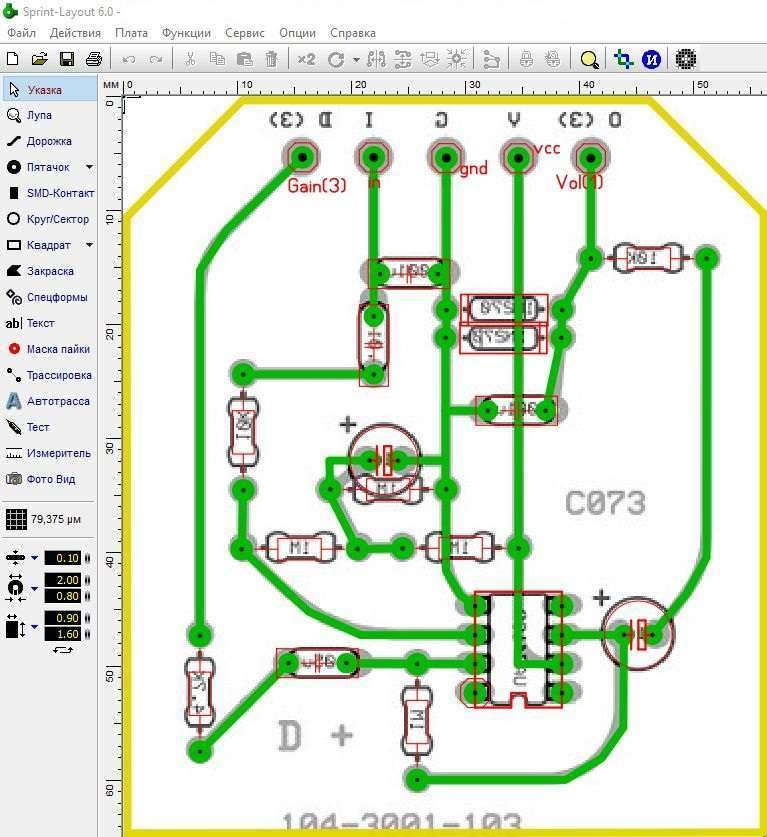Adjust the track width 0.10 slider handle
This screenshot has width=767, height=837.
point(87,558)
